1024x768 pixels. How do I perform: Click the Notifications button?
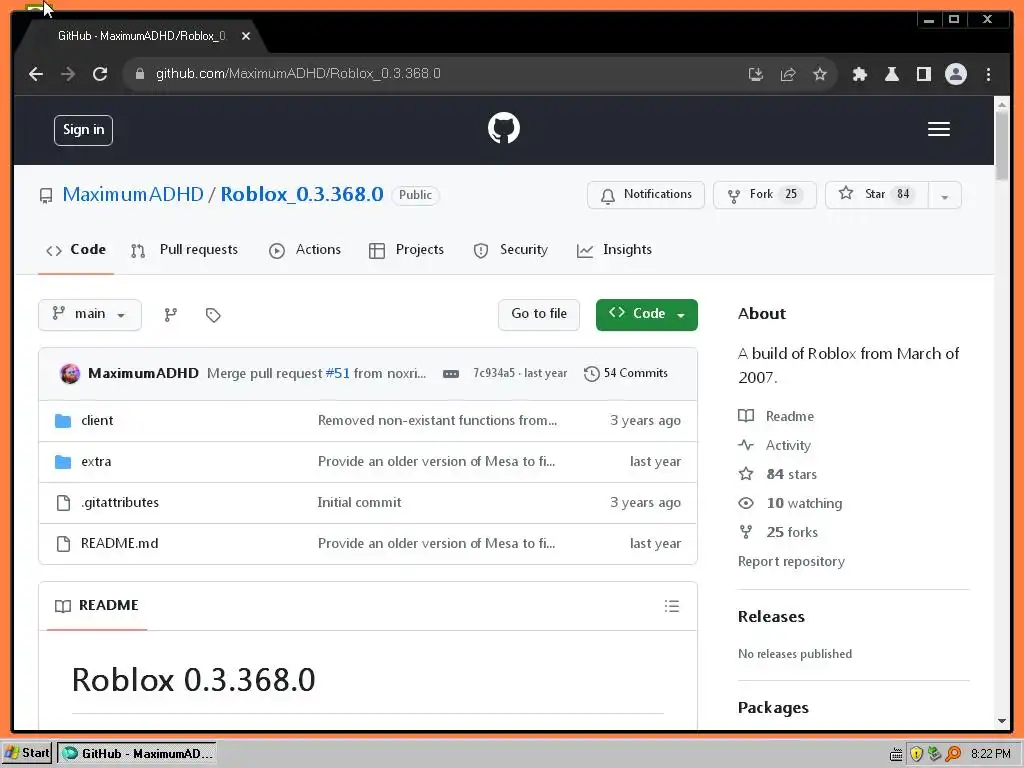[646, 195]
